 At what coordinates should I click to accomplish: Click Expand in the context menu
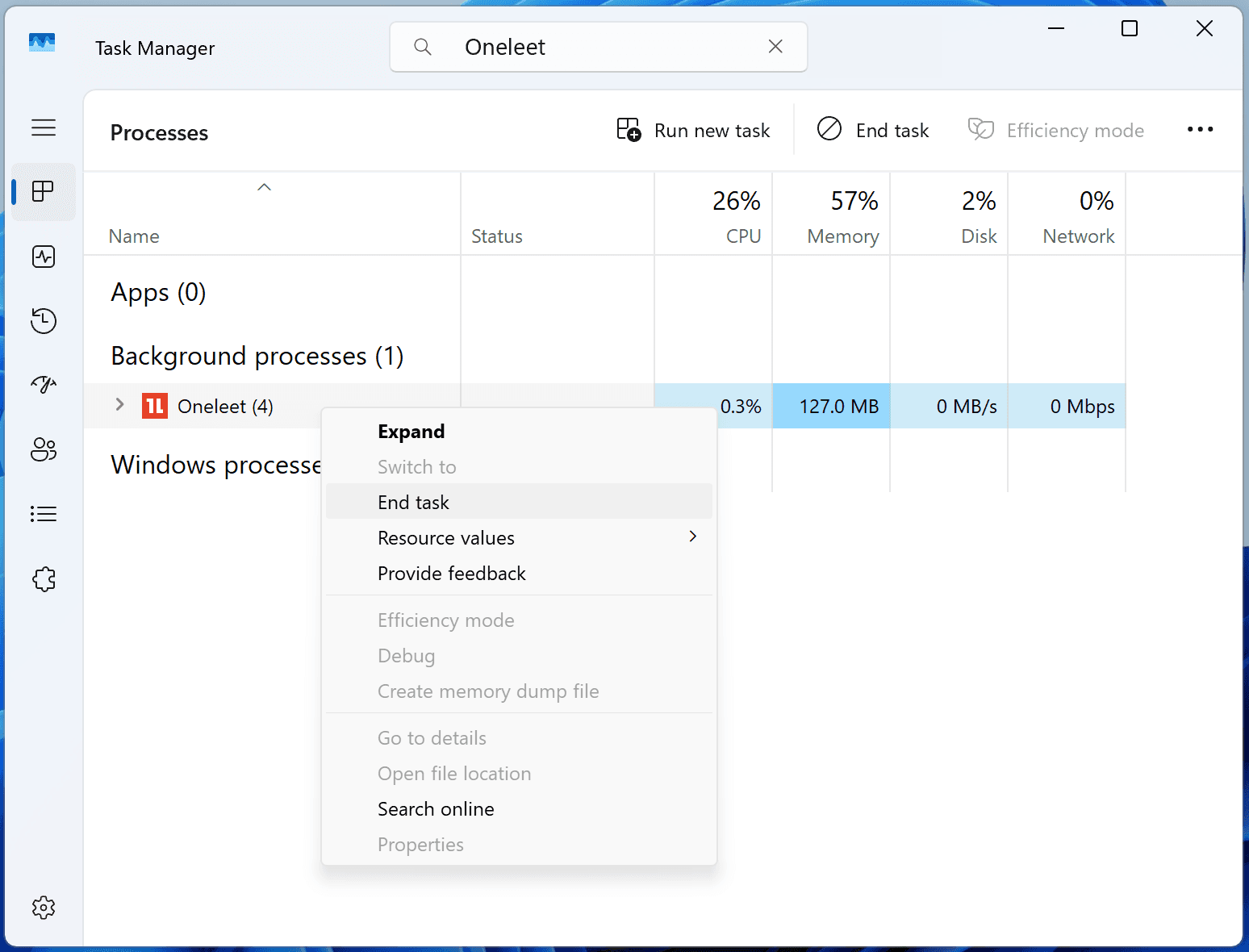pyautogui.click(x=411, y=432)
